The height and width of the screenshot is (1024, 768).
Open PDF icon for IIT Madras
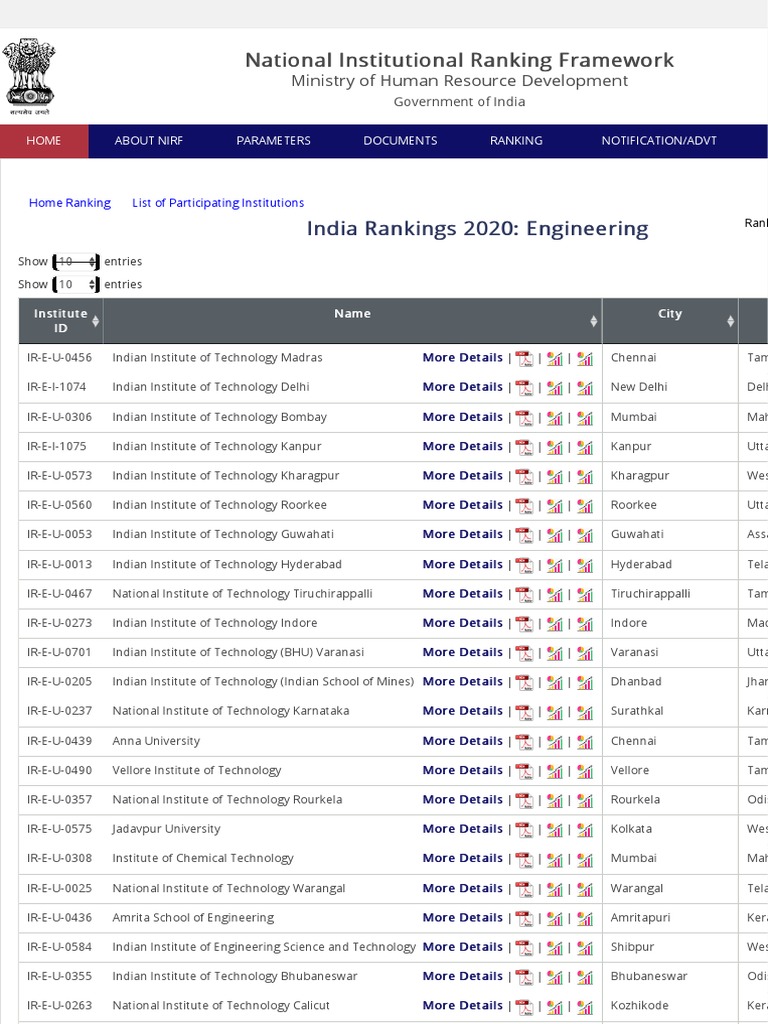point(524,359)
